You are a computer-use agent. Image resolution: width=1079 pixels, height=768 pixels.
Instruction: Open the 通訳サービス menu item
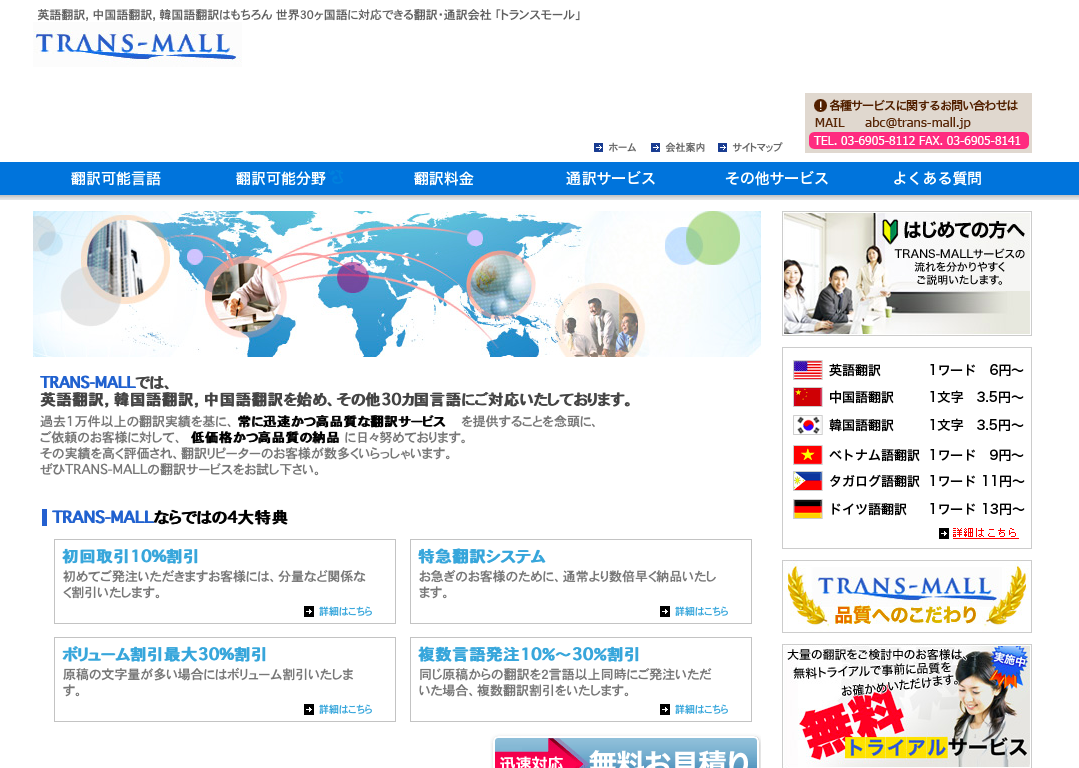pos(610,179)
